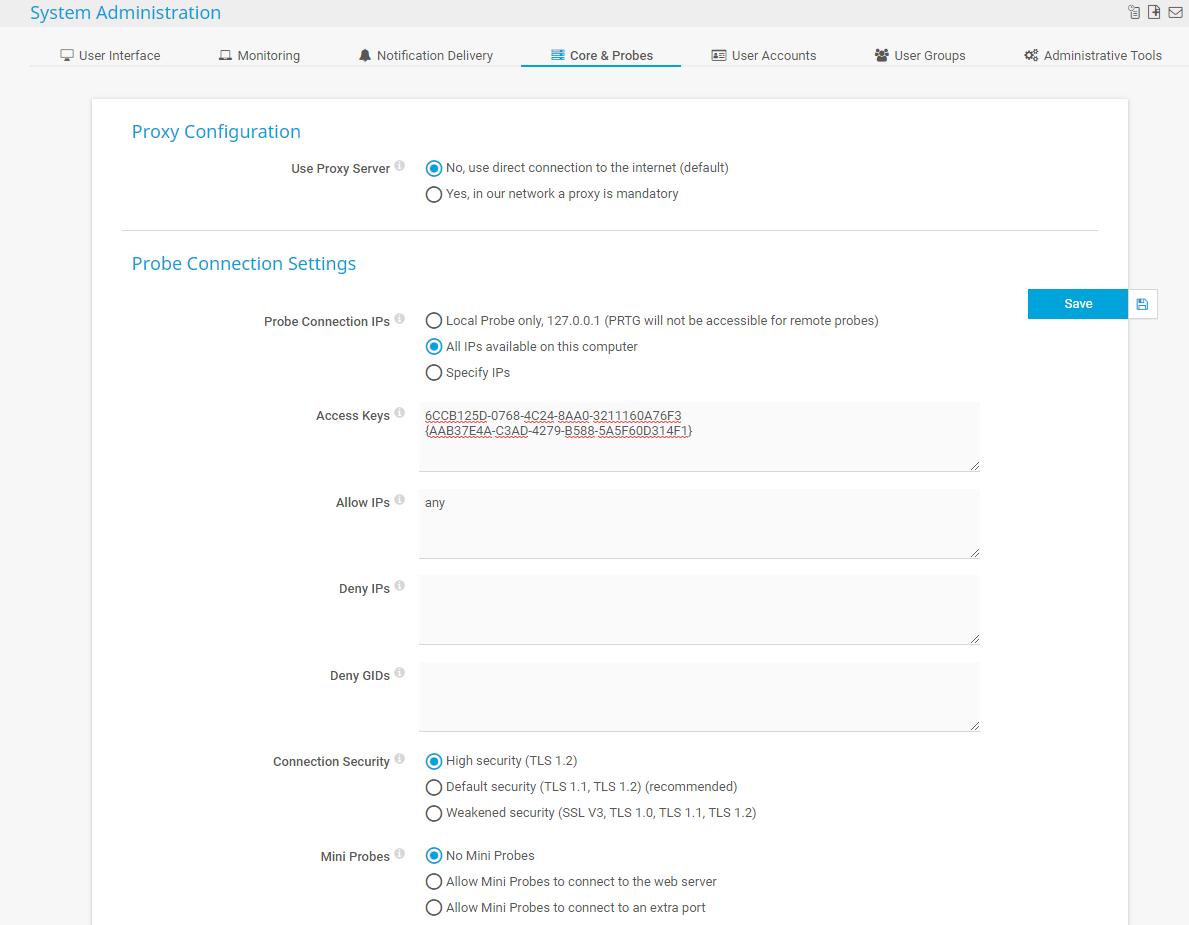This screenshot has width=1189, height=925.
Task: Click help icon beside Mini Probes label
Action: [400, 854]
